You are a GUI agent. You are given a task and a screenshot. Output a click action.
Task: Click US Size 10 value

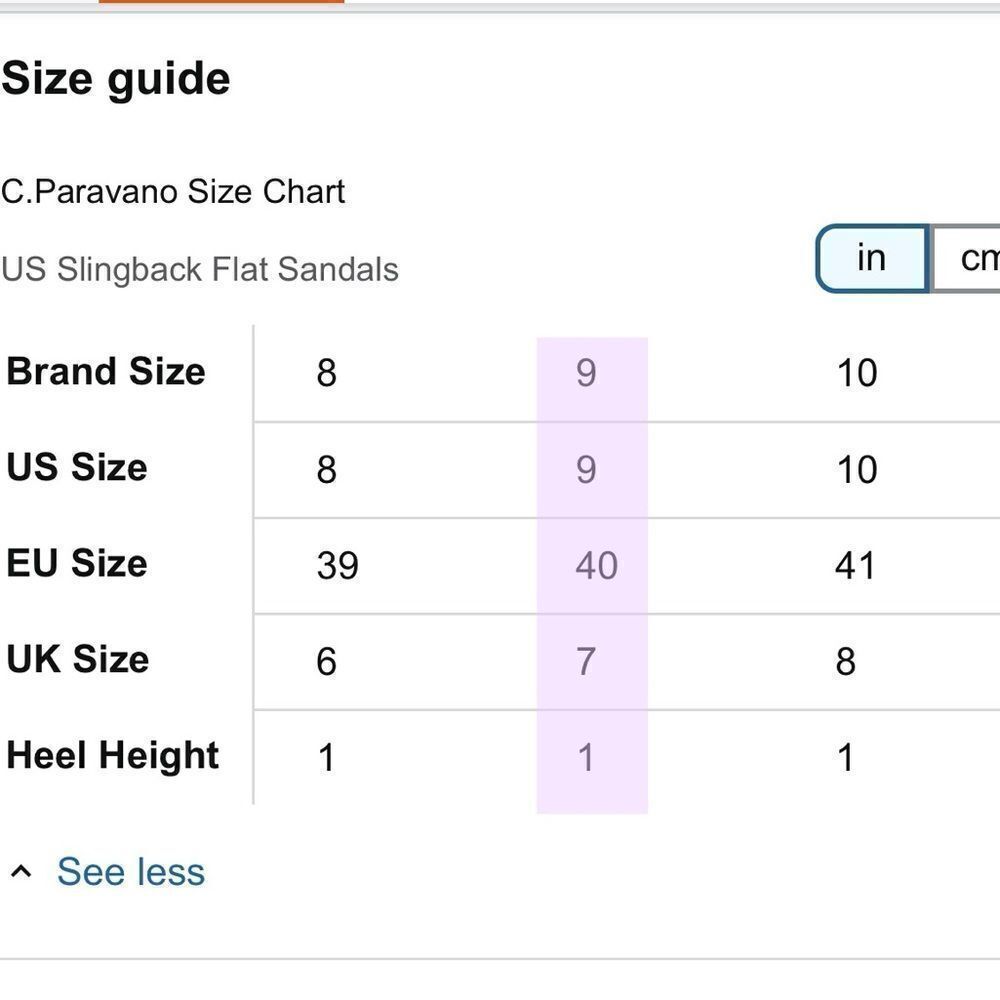pos(857,470)
